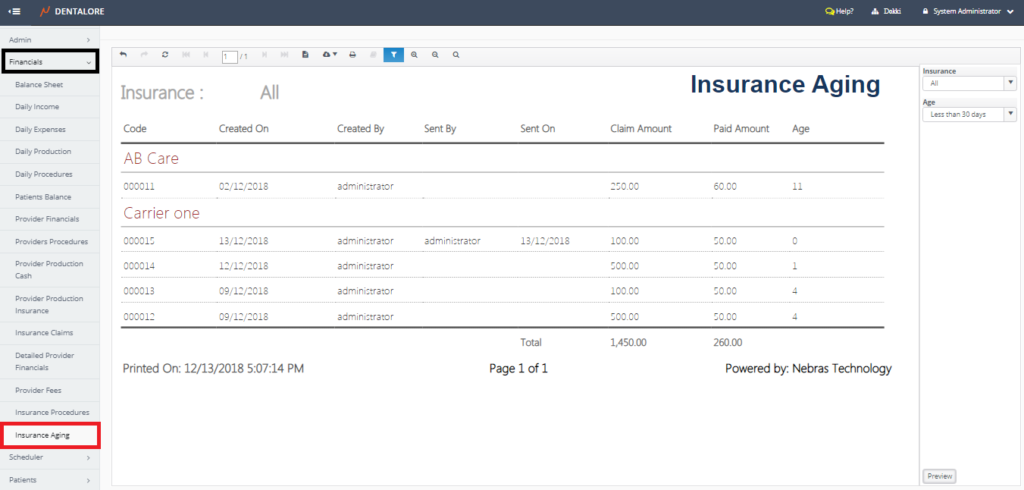1024x490 pixels.
Task: Click the Preview button
Action: click(x=939, y=476)
